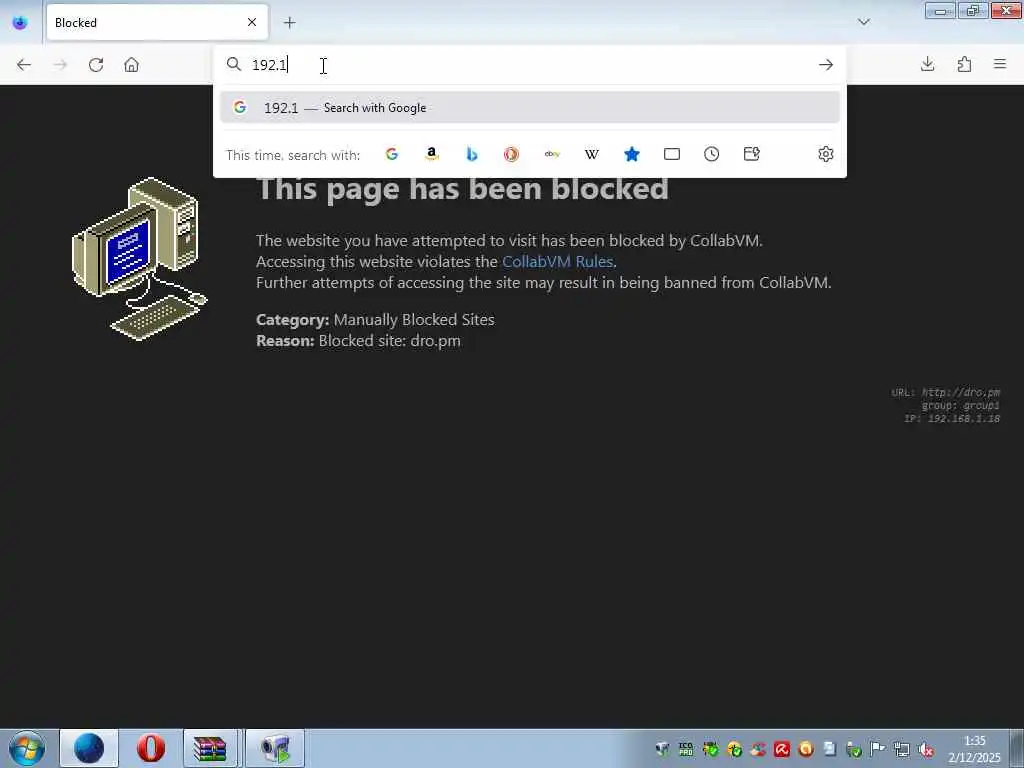This screenshot has width=1024, height=768.
Task: Search this time with Bing
Action: click(472, 154)
